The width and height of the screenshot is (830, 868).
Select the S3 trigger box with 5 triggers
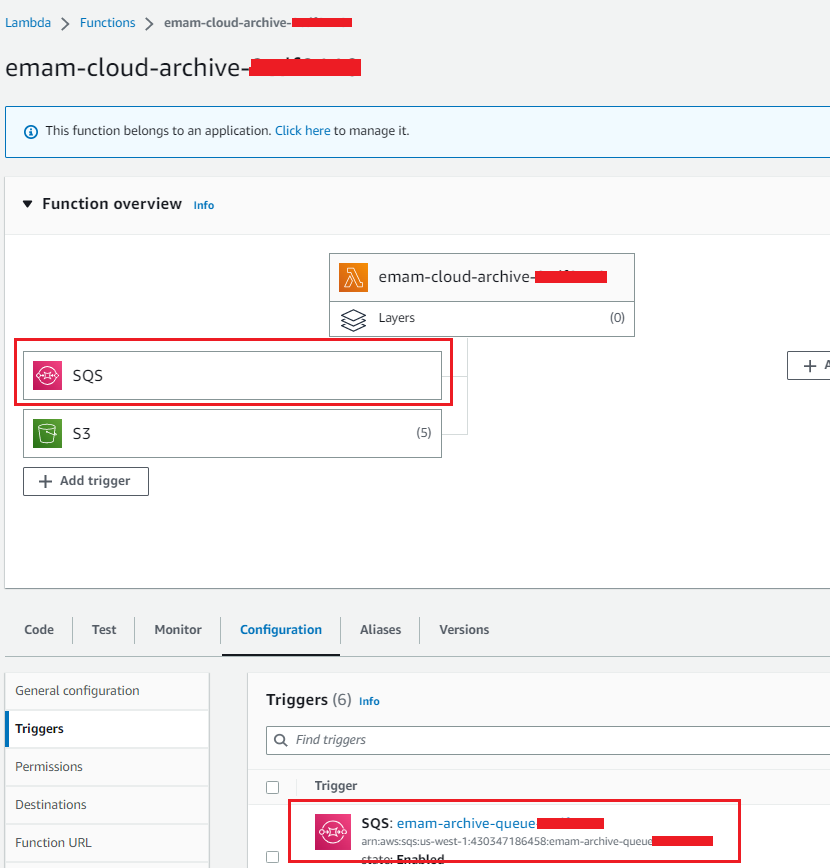point(233,433)
